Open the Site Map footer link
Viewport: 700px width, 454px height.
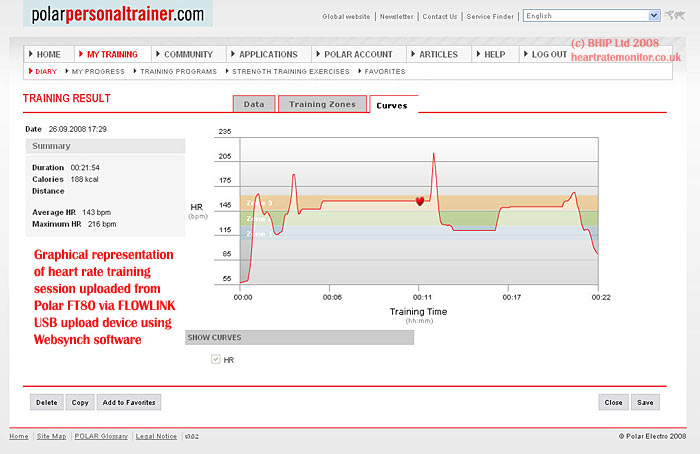(51, 436)
